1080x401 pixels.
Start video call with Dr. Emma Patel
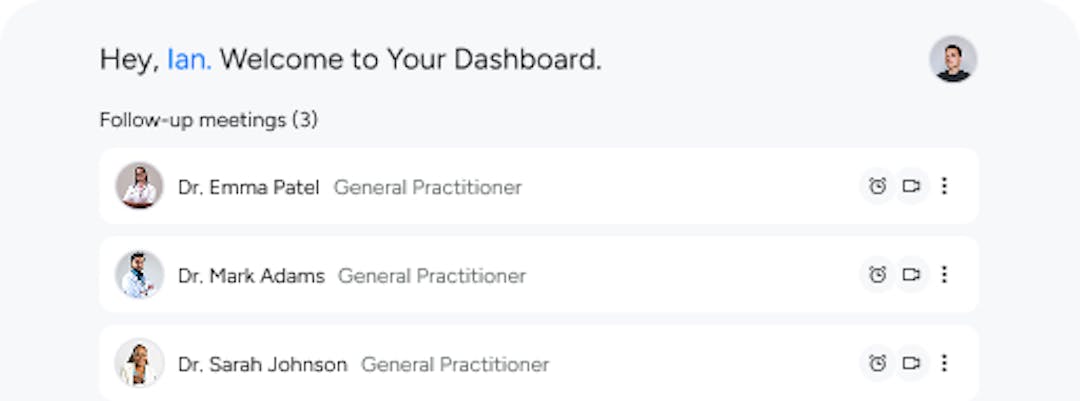click(x=911, y=186)
